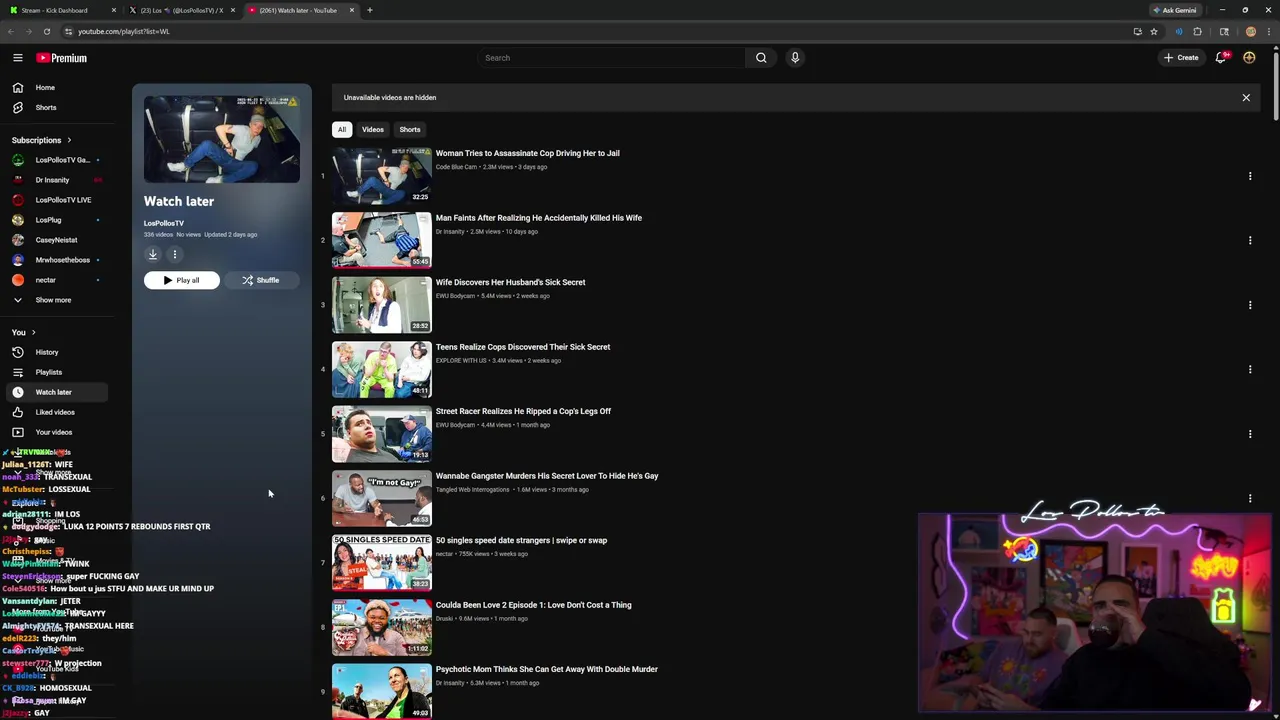Image resolution: width=1280 pixels, height=720 pixels.
Task: Click Play all button
Action: [182, 280]
